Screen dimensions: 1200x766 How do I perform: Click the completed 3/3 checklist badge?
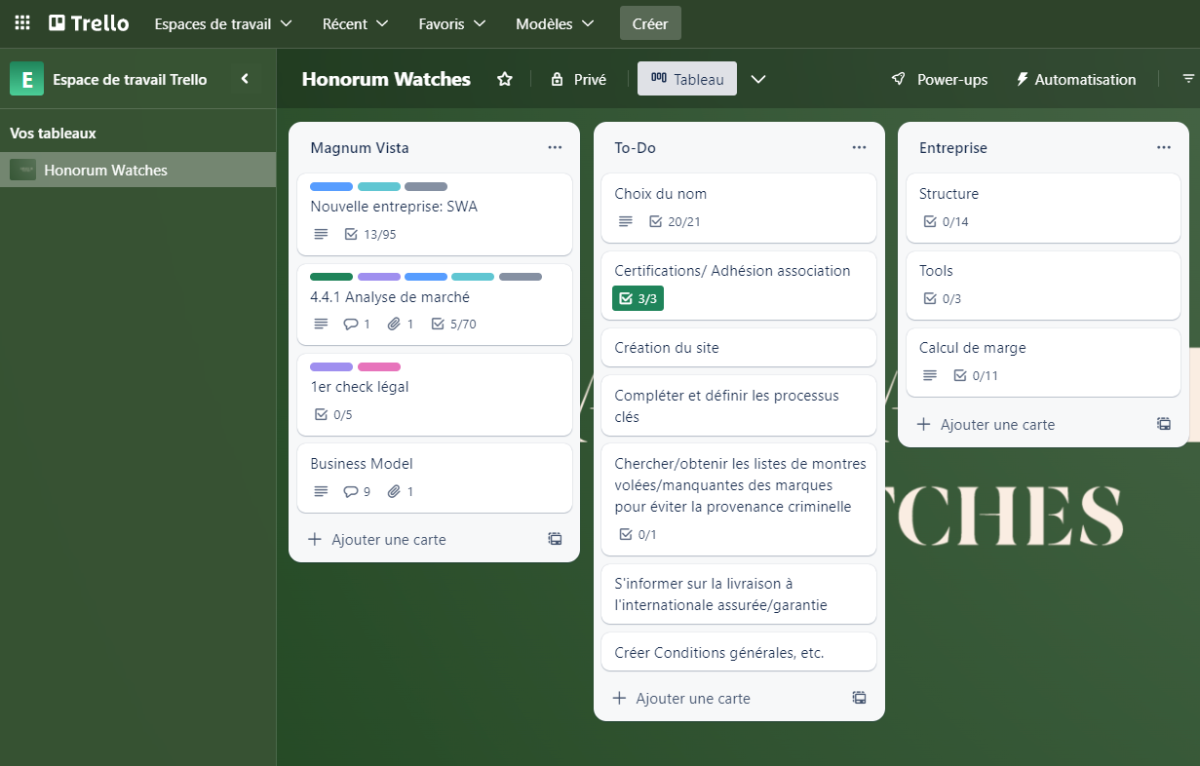(x=638, y=298)
